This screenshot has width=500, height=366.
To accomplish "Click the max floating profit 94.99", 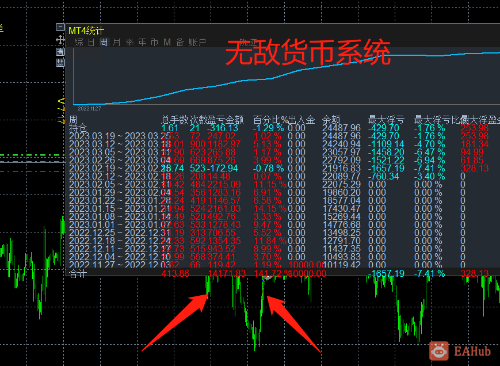I will tap(472, 152).
